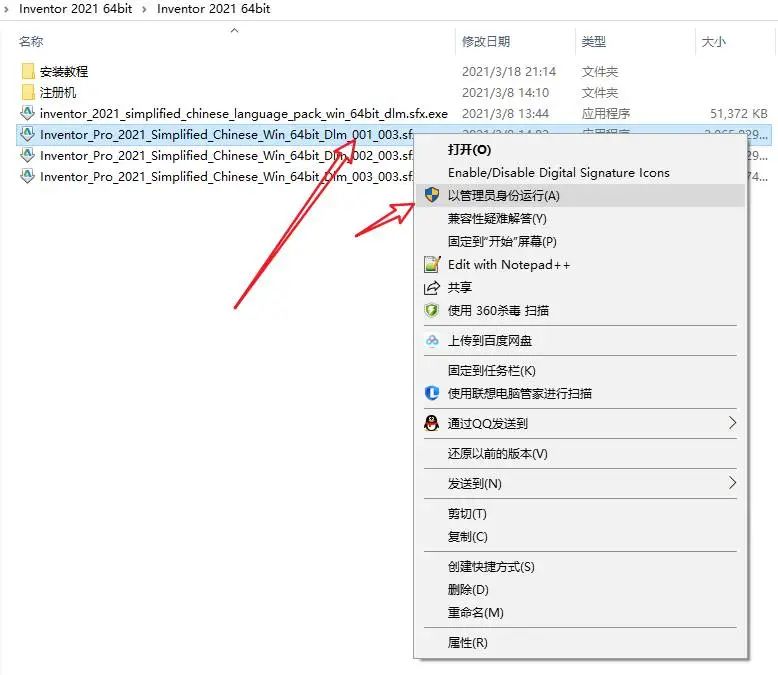Click the QQ penguin icon
The width and height of the screenshot is (778, 675).
[432, 423]
